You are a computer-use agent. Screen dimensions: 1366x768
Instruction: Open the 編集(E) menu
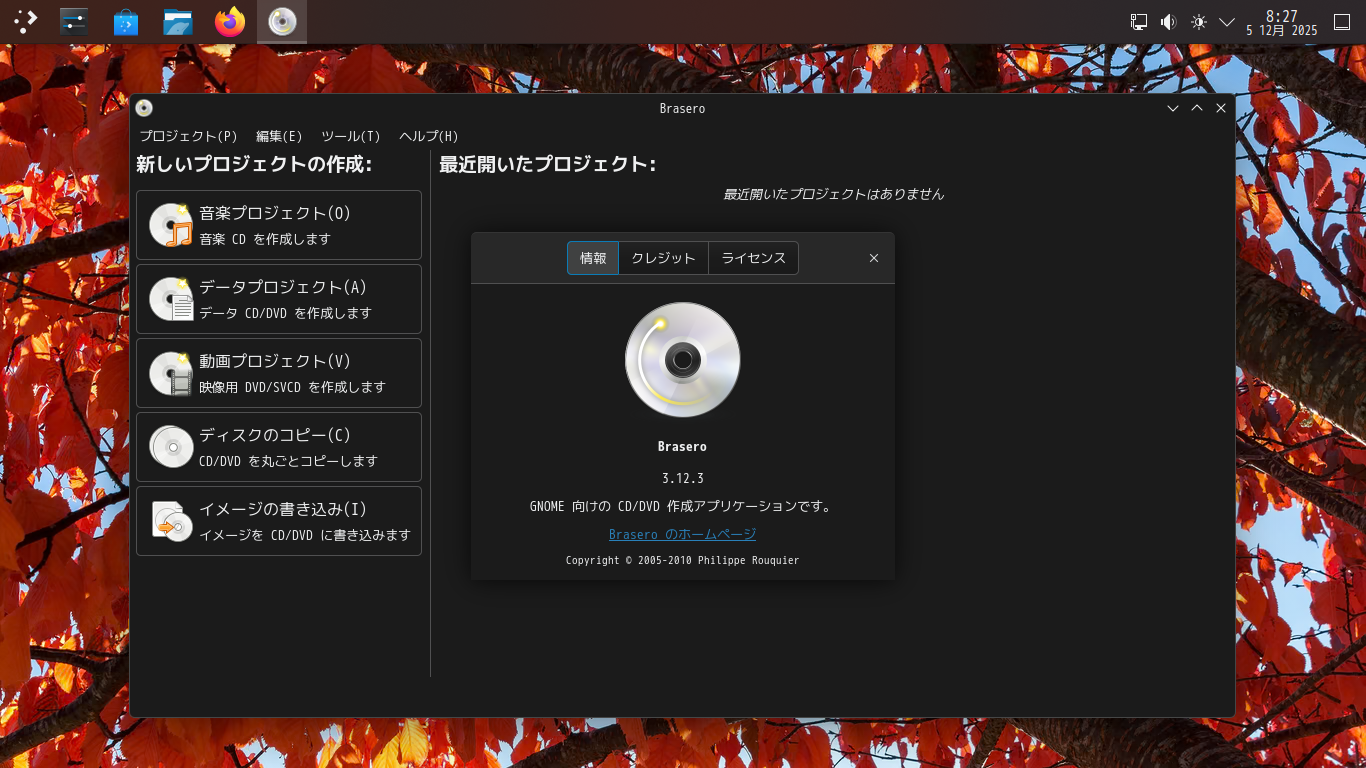click(x=279, y=136)
